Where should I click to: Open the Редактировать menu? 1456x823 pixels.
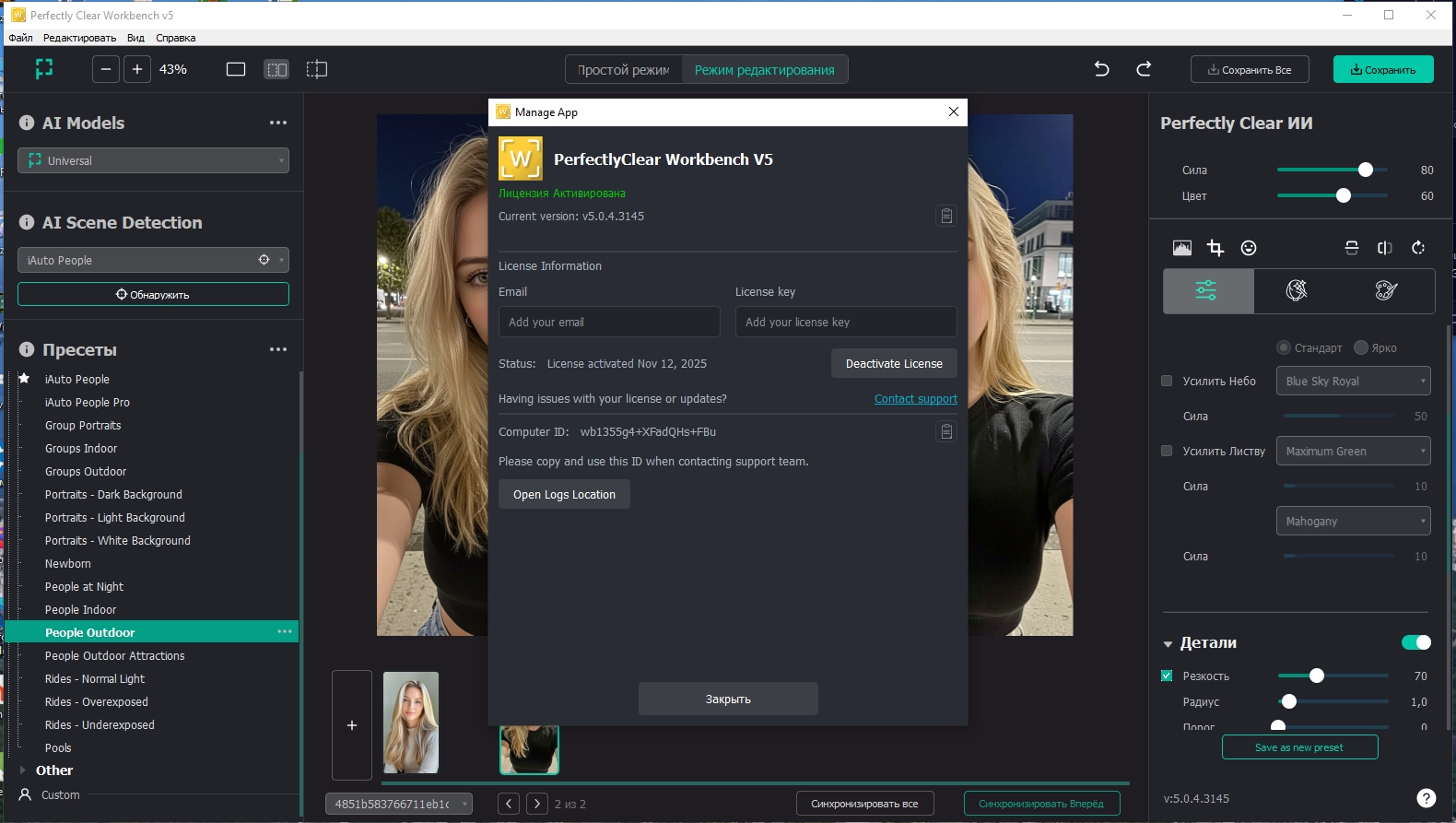pyautogui.click(x=79, y=38)
